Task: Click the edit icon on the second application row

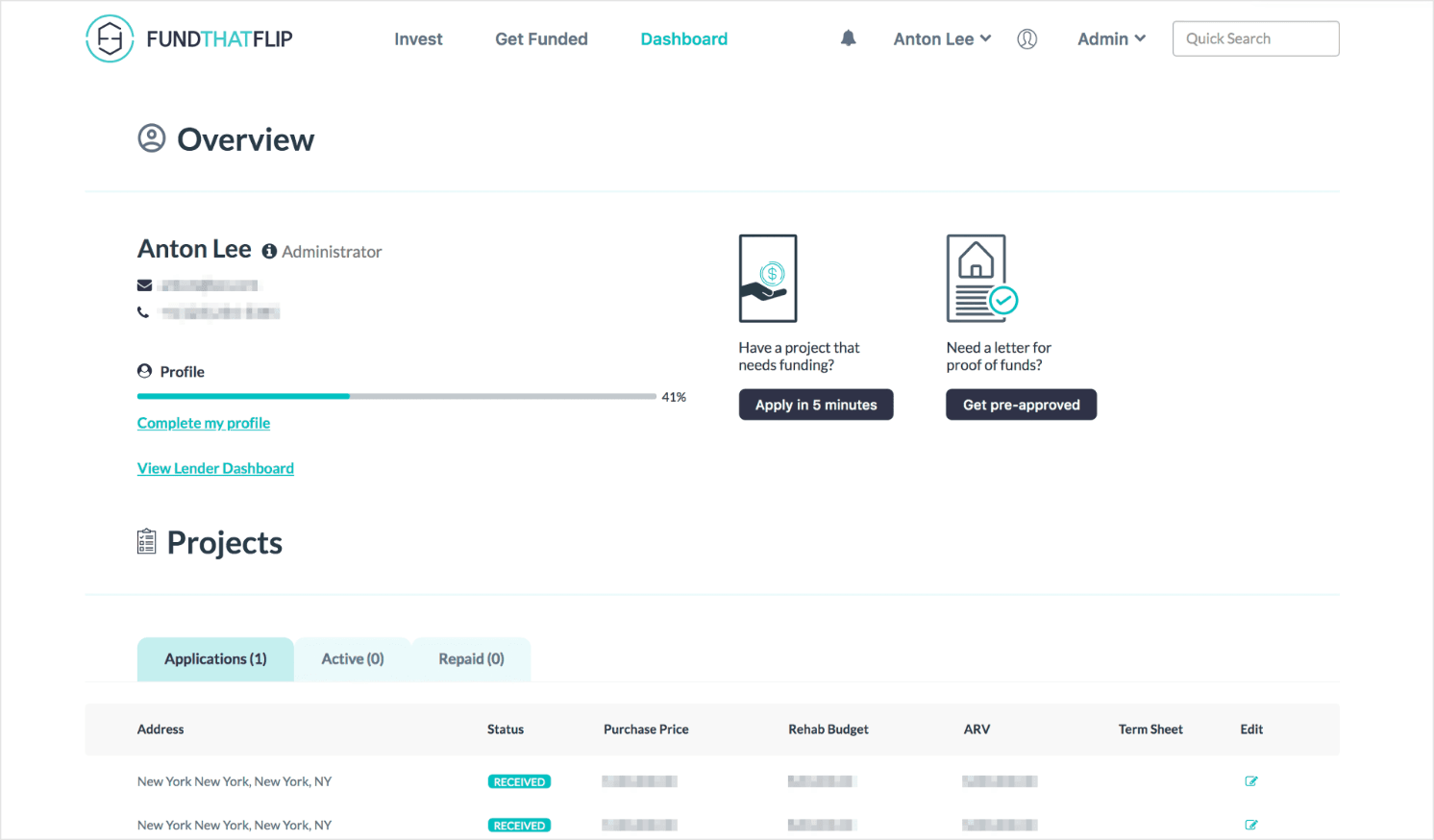Action: coord(1251,825)
